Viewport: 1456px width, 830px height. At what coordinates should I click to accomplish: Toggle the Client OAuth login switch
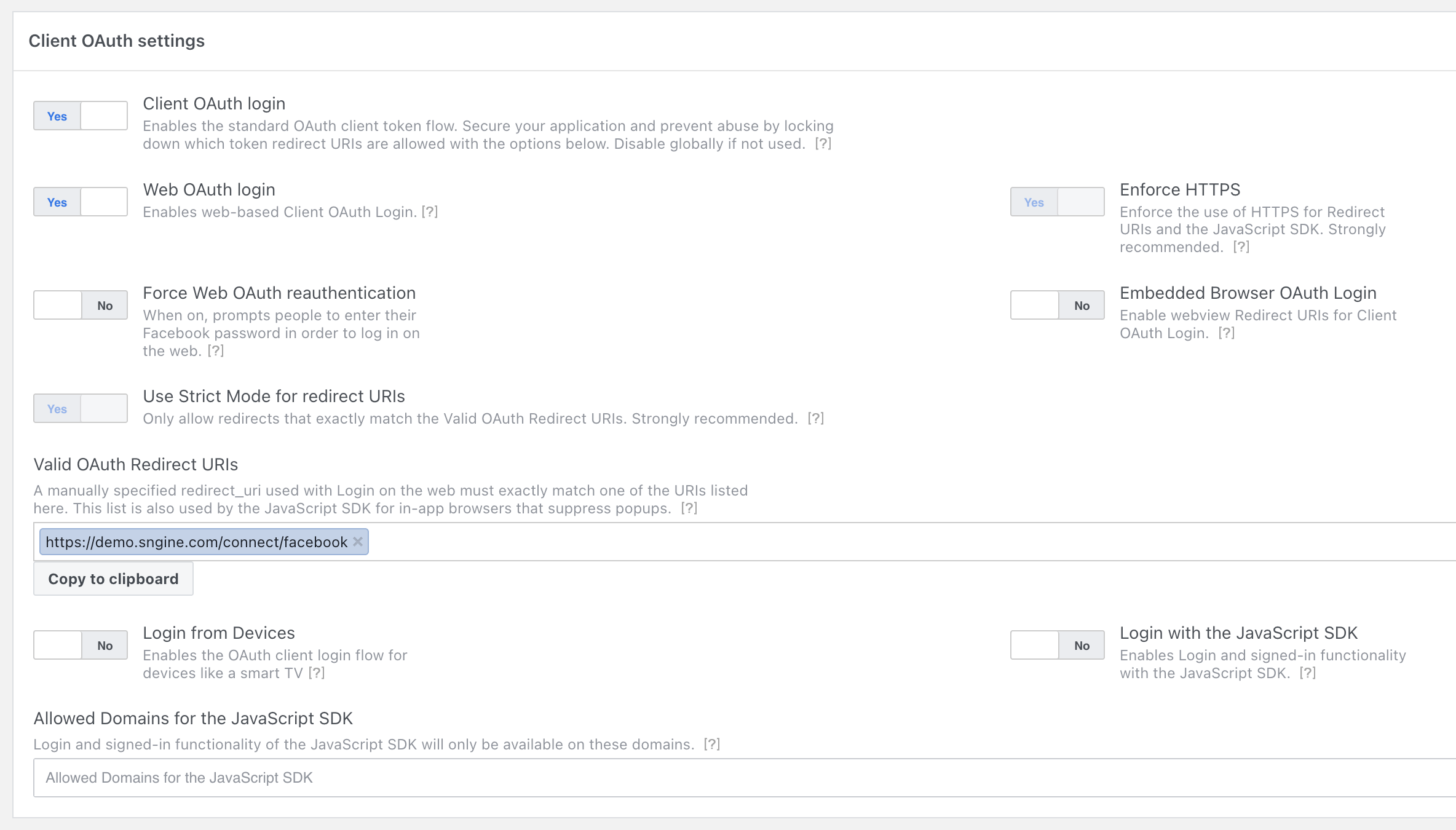pos(81,116)
